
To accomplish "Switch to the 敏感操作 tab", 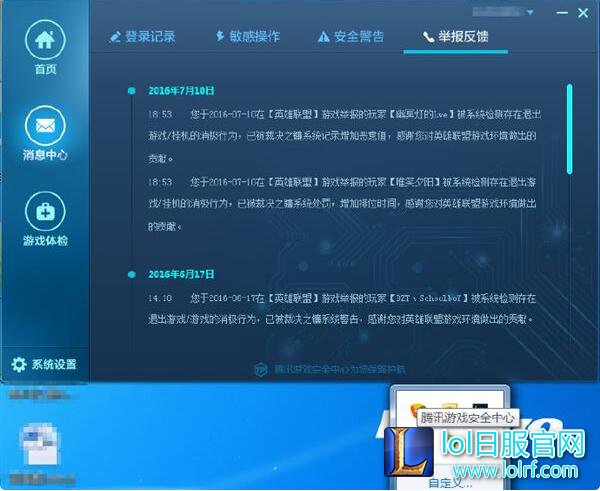I will click(x=247, y=36).
